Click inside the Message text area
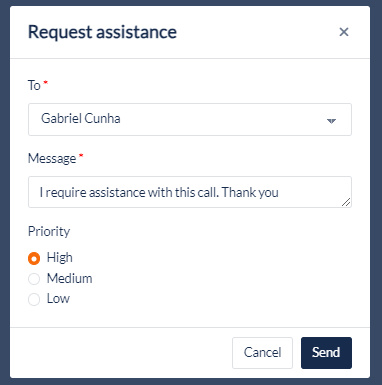 (190, 192)
